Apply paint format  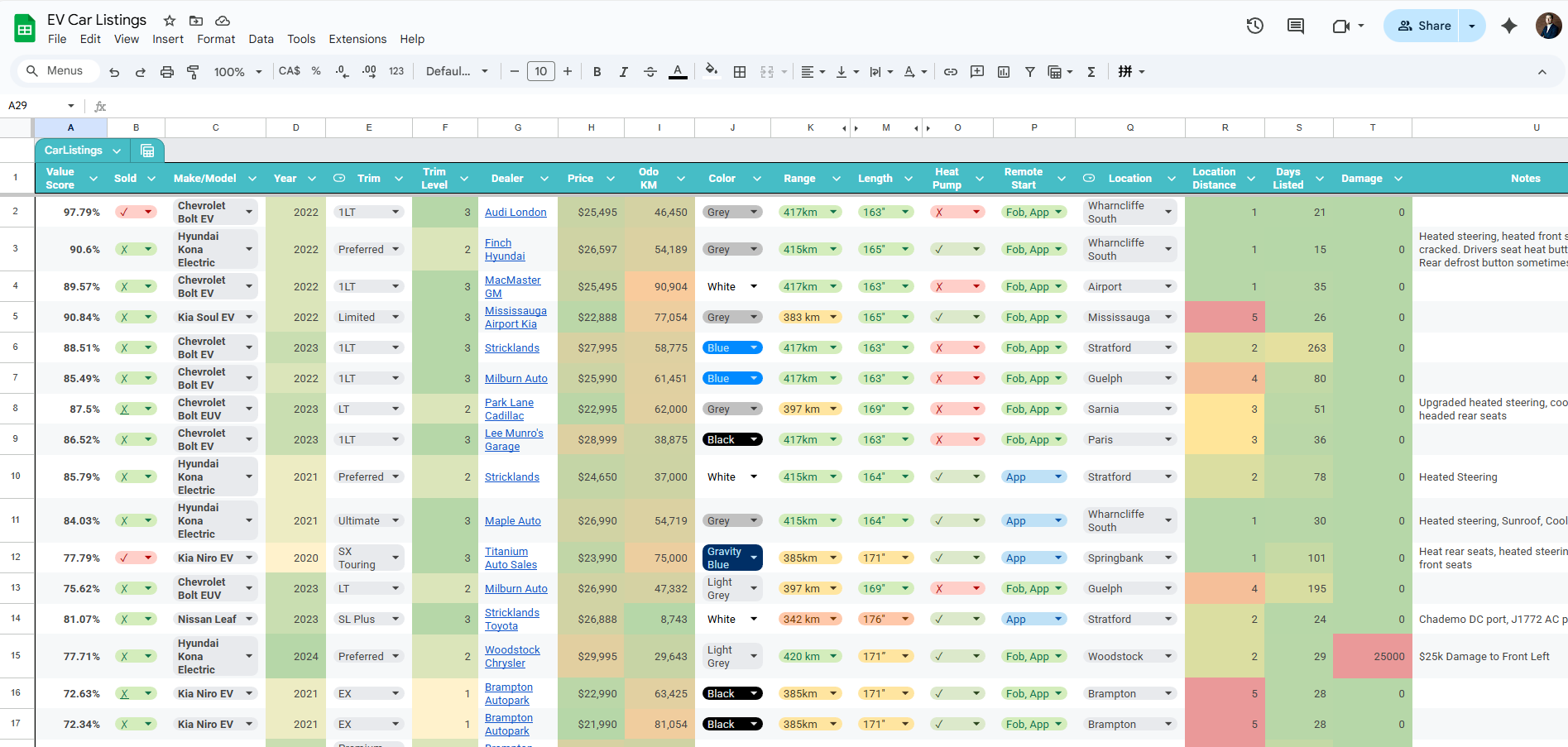point(193,71)
